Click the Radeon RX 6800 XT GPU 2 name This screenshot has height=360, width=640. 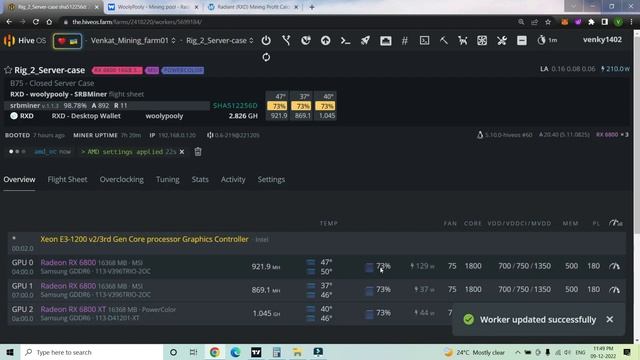tap(73, 309)
